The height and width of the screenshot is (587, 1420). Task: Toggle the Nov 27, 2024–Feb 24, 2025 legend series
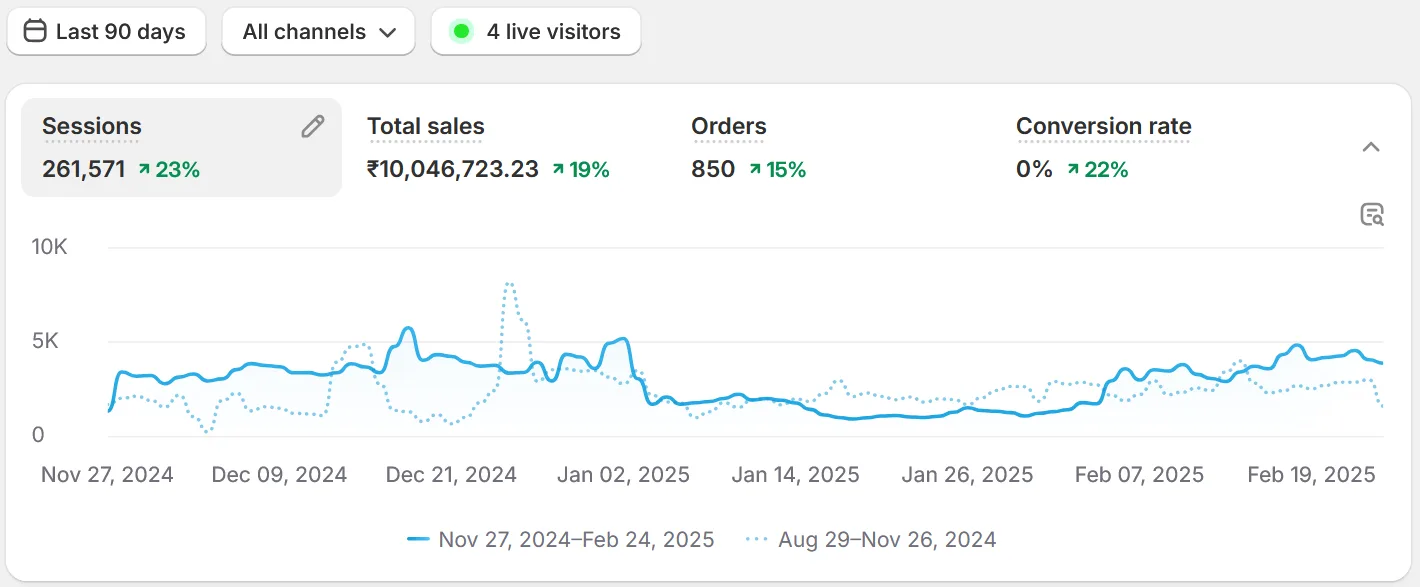[x=561, y=540]
